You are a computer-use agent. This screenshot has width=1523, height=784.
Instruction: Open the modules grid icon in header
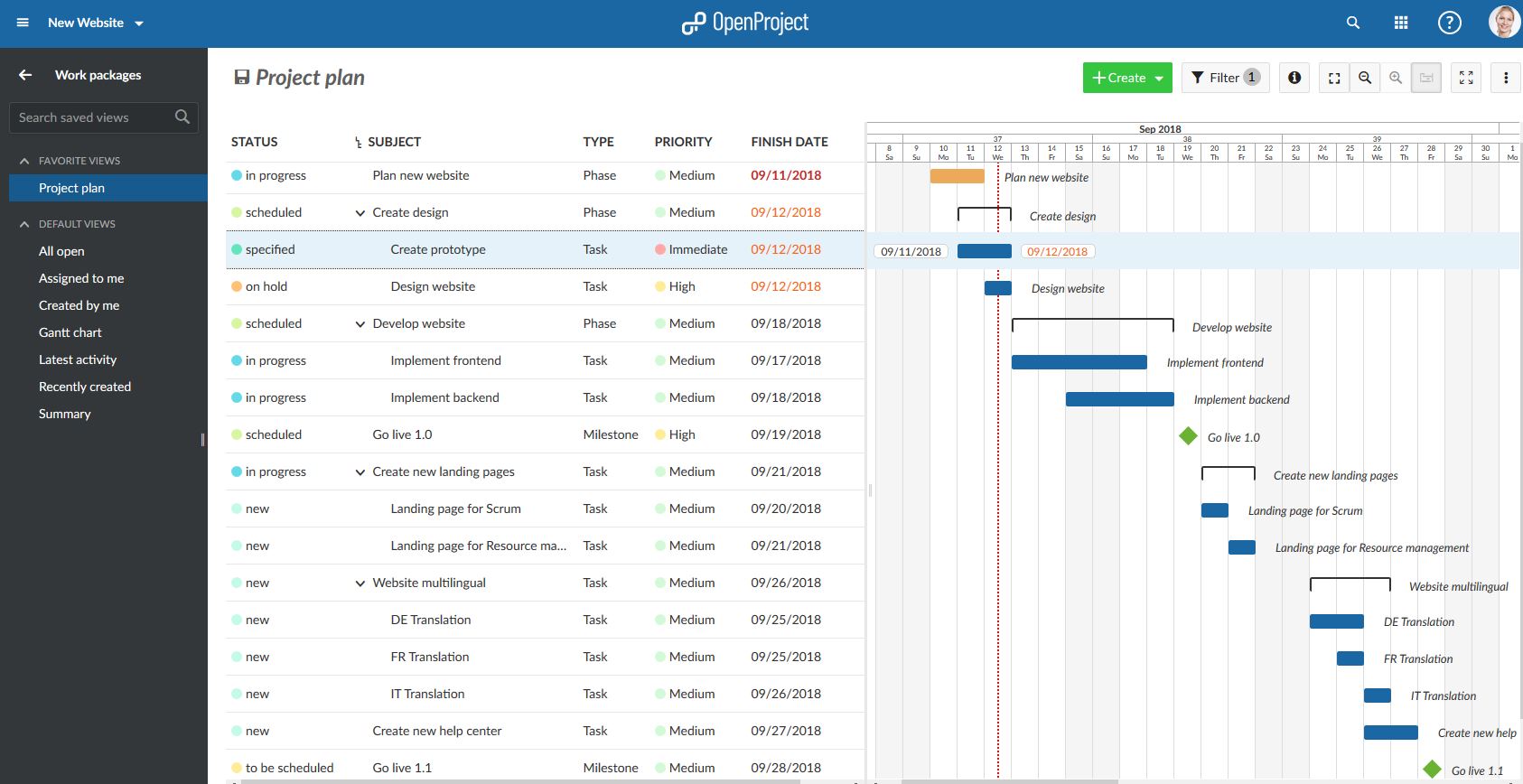coord(1401,23)
